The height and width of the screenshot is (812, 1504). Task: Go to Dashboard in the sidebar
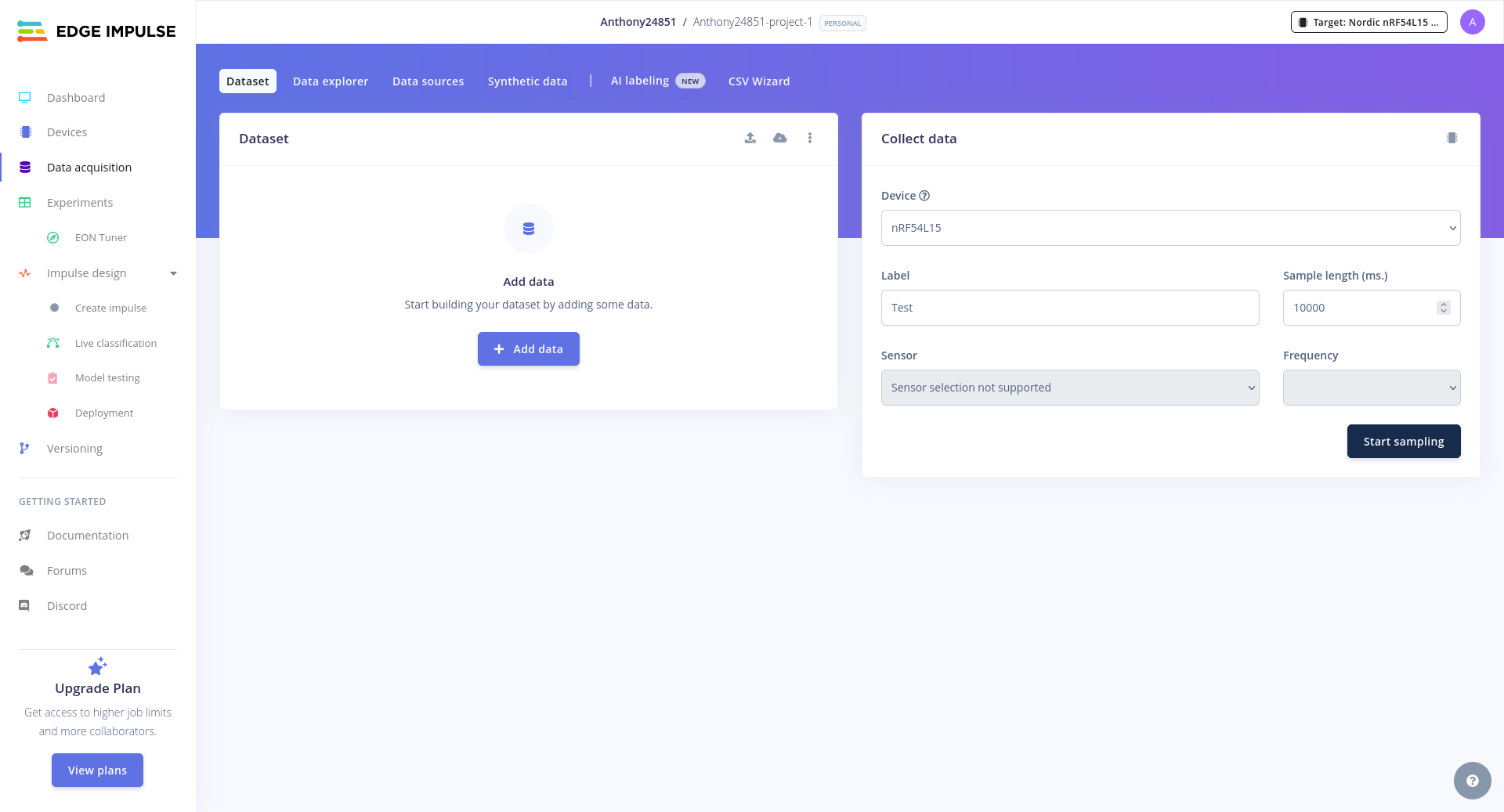point(76,98)
